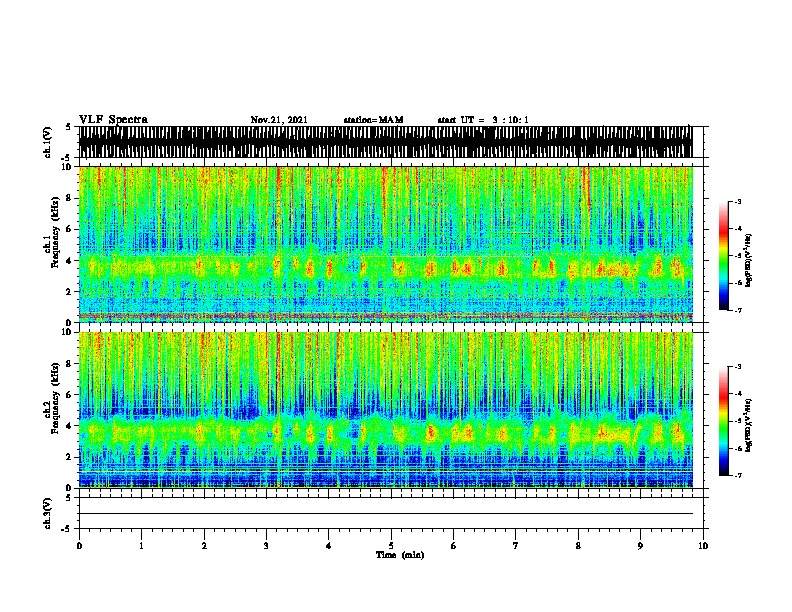The image size is (792, 612).
Task: Click the log(PSD) label beside ch.1 colorbar
Action: [749, 260]
